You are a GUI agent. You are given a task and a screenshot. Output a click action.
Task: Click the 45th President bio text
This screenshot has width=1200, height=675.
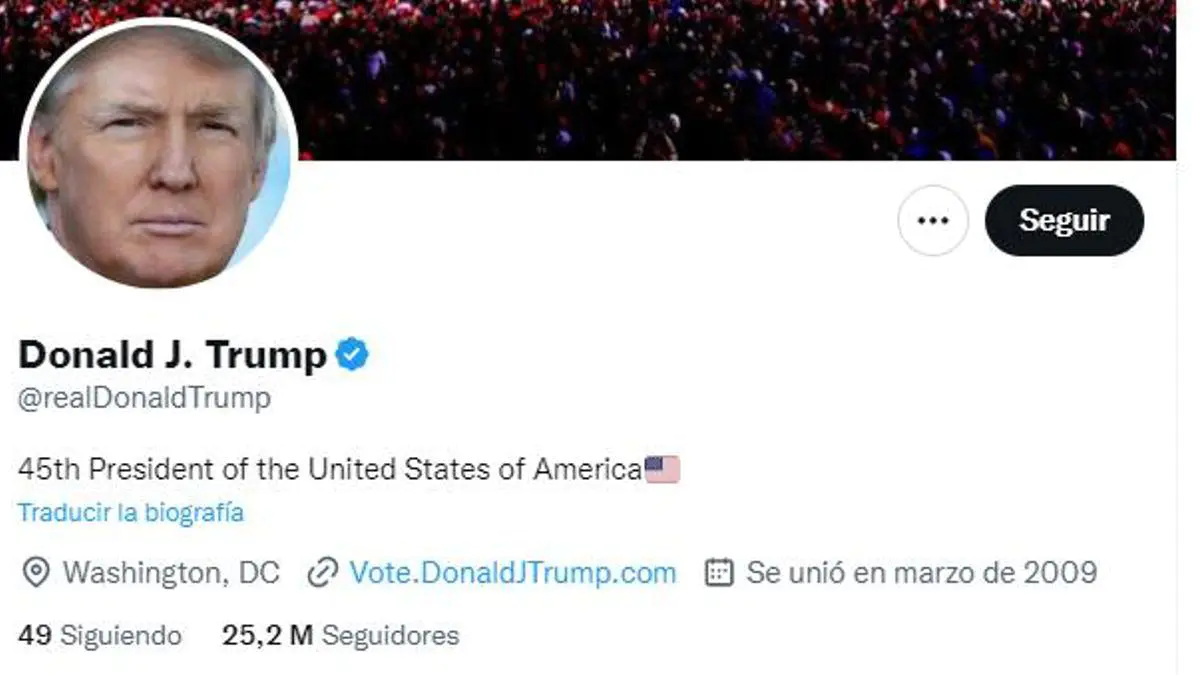tap(330, 469)
